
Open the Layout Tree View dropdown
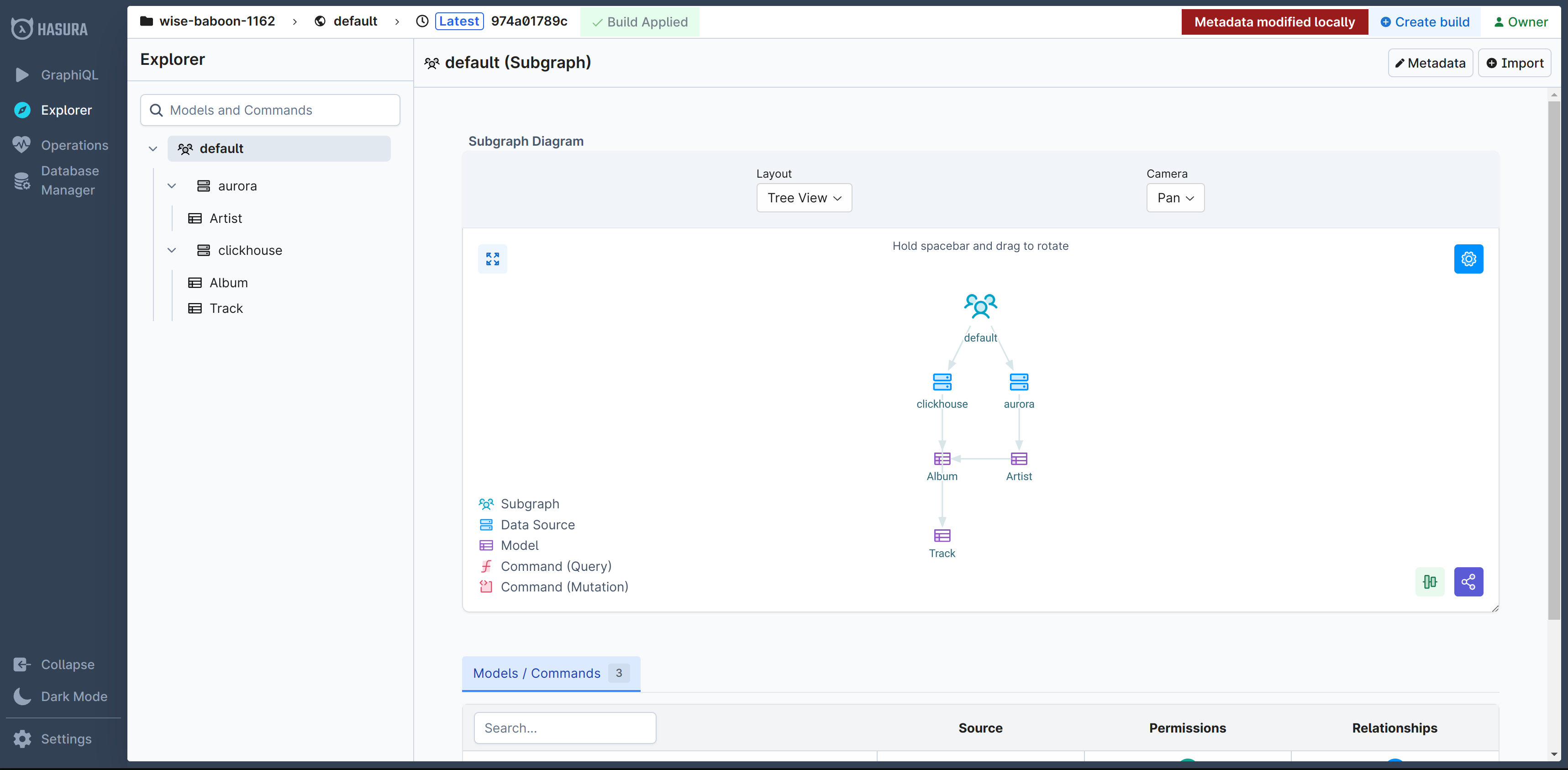click(x=804, y=198)
